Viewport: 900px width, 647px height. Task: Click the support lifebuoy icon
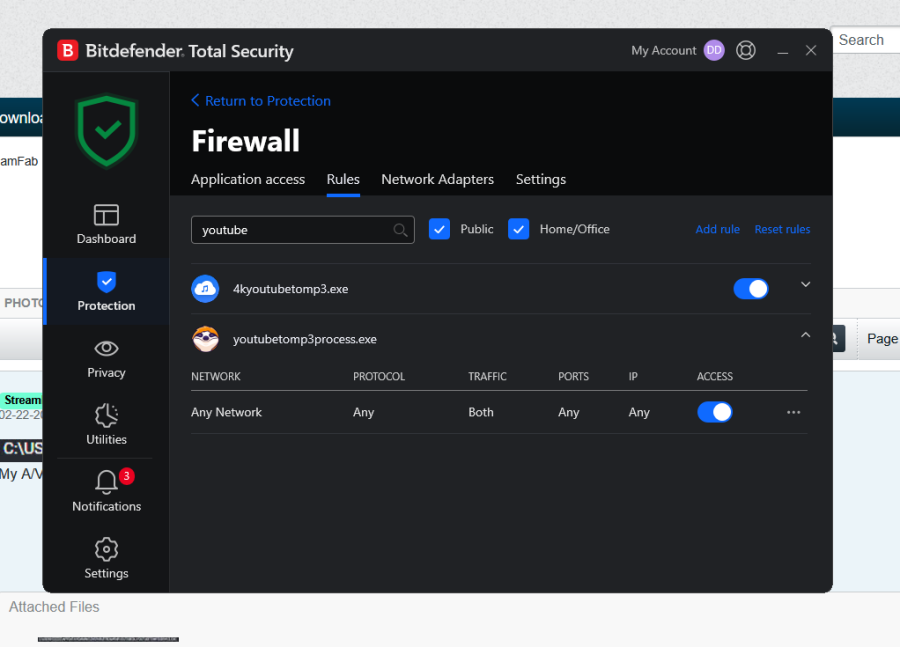746,50
